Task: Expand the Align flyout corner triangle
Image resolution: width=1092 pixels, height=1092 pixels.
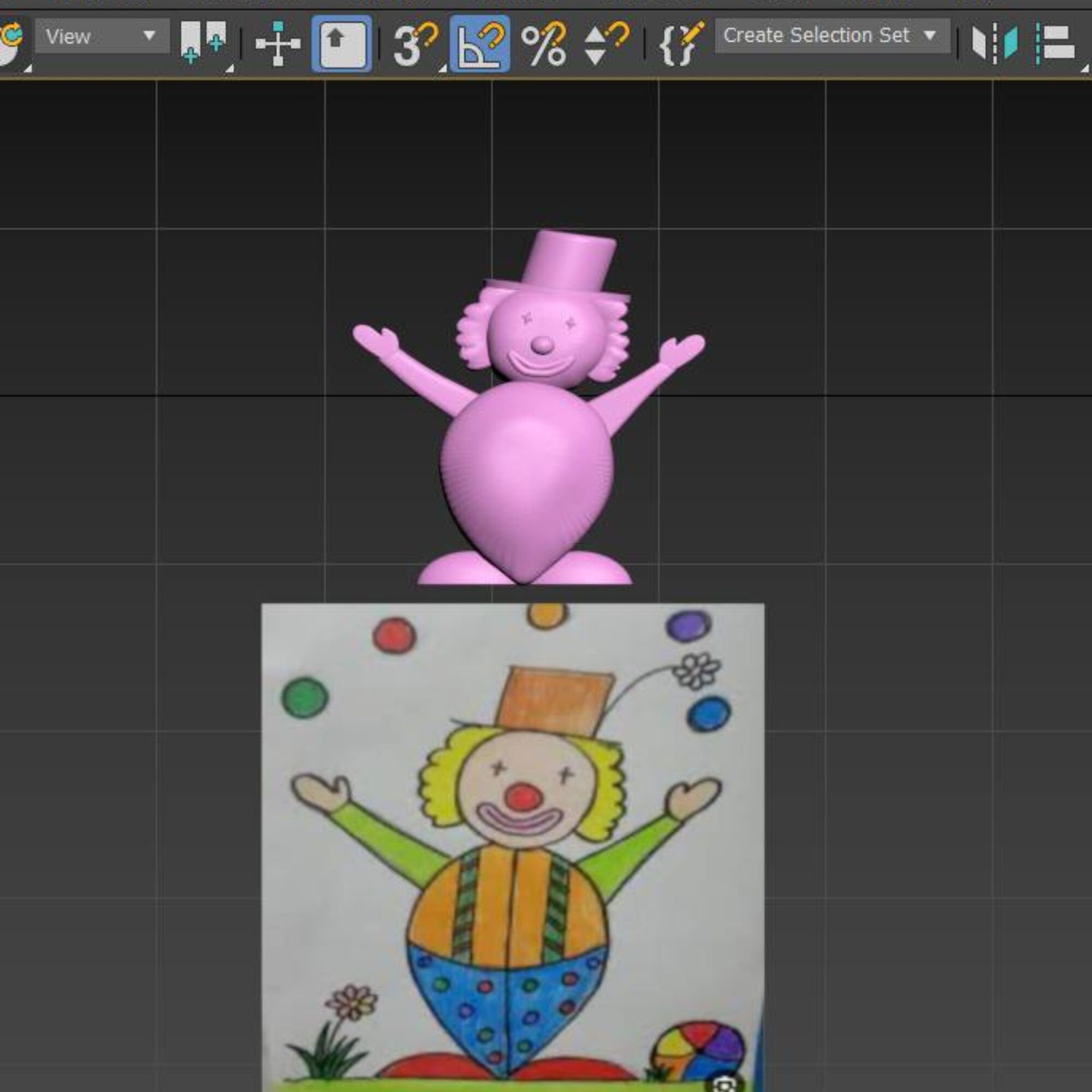Action: (1084, 68)
